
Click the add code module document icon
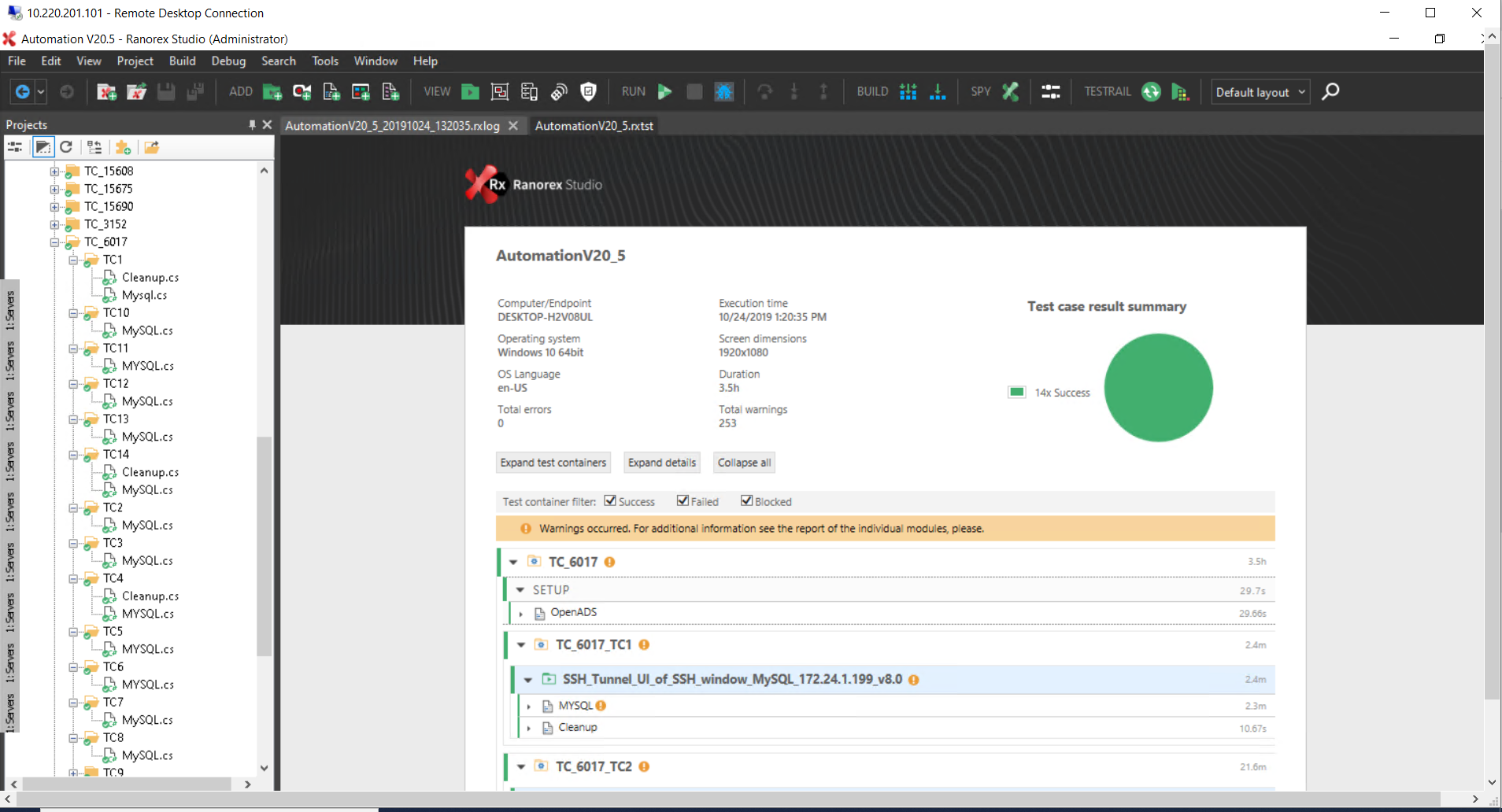[x=331, y=92]
